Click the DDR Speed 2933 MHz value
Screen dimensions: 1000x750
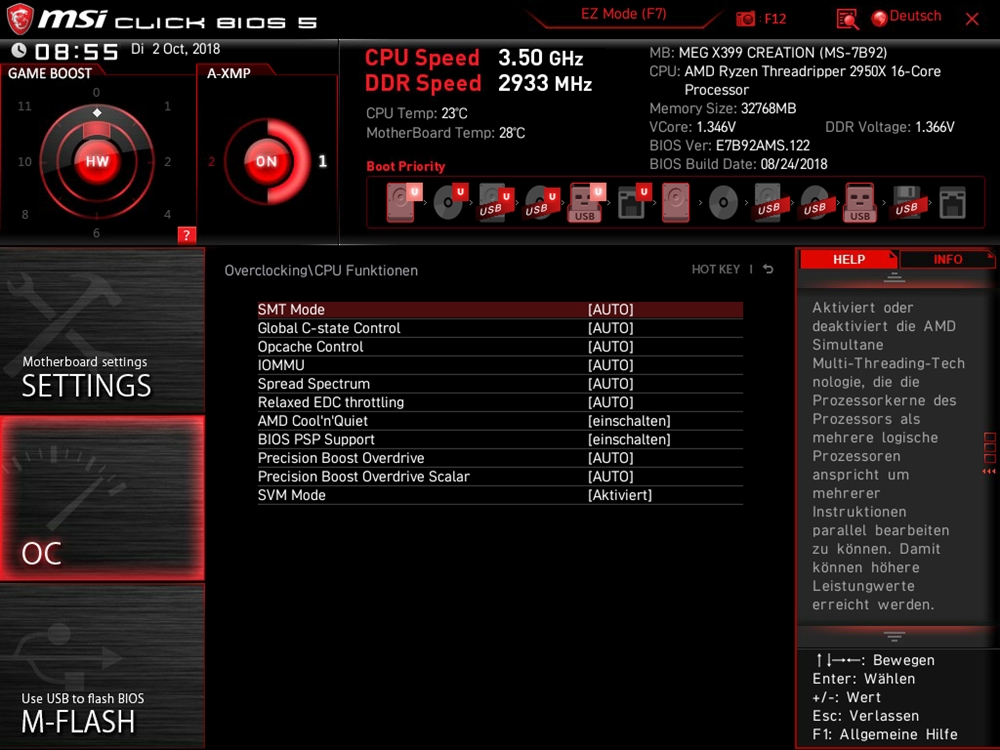(545, 84)
